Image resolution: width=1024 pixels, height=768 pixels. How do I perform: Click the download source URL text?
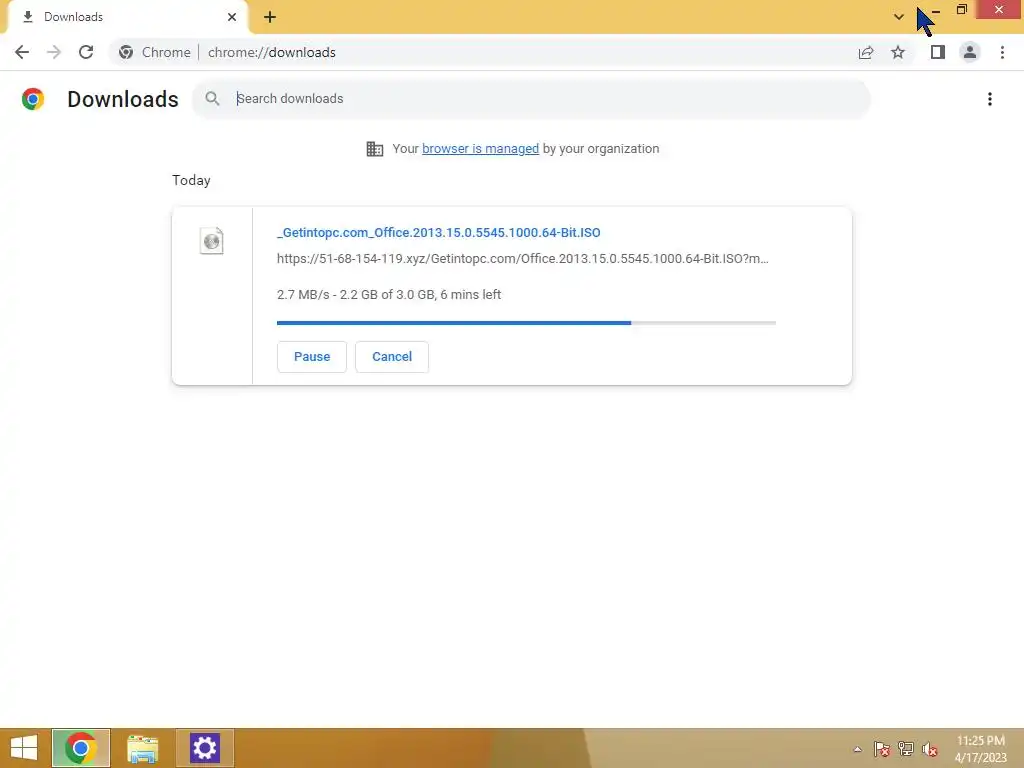pyautogui.click(x=522, y=259)
